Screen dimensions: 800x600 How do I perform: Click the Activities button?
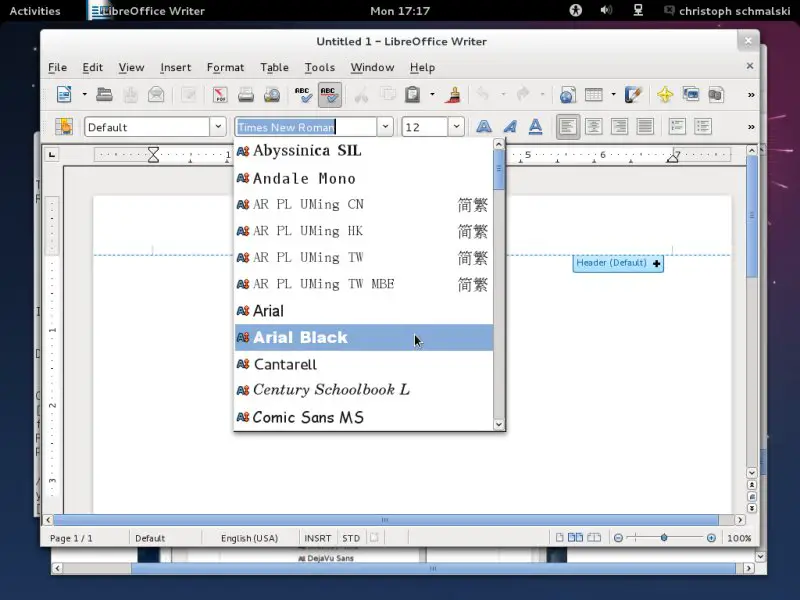[35, 11]
